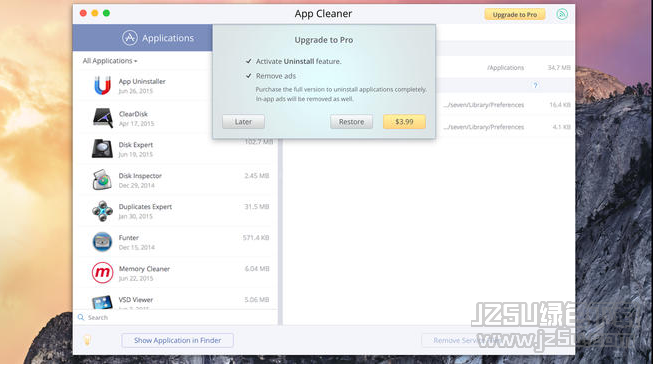Screen dimensions: 653x366
Task: Click the lightbulb tips icon
Action: [87, 340]
